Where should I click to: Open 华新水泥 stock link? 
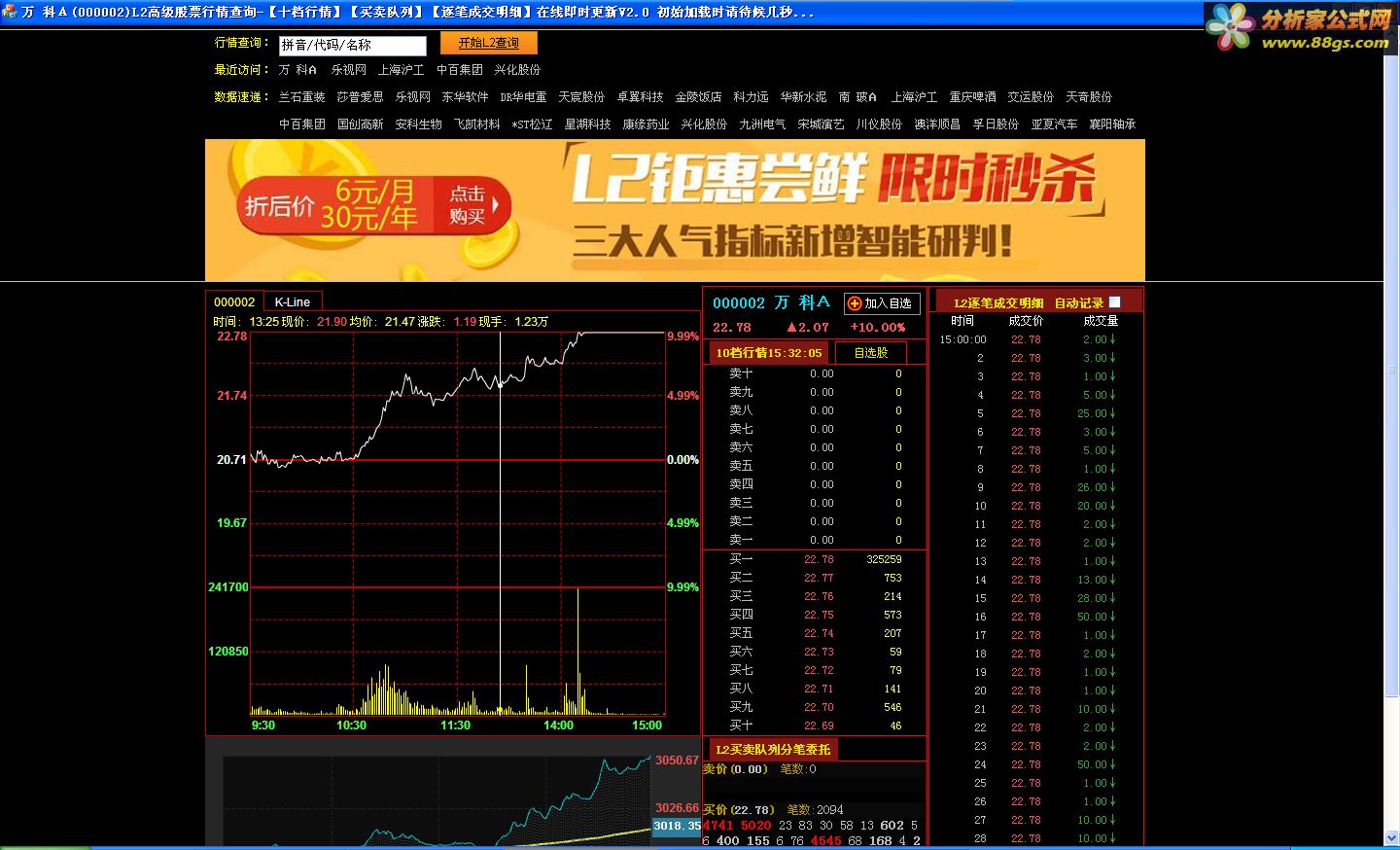(x=803, y=97)
